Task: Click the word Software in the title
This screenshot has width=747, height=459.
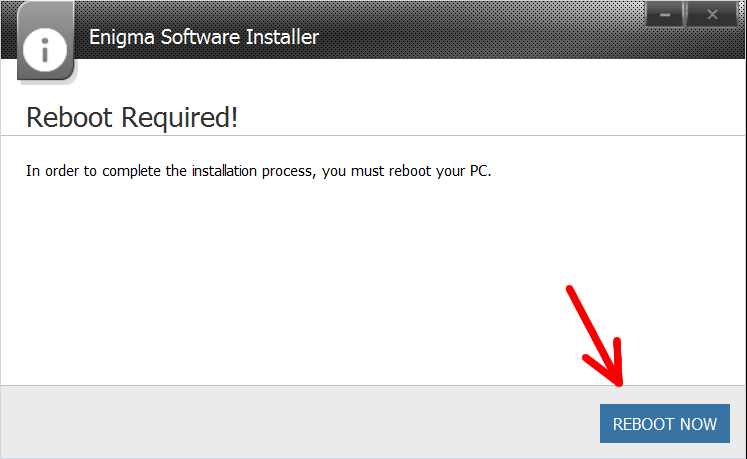Action: (200, 37)
